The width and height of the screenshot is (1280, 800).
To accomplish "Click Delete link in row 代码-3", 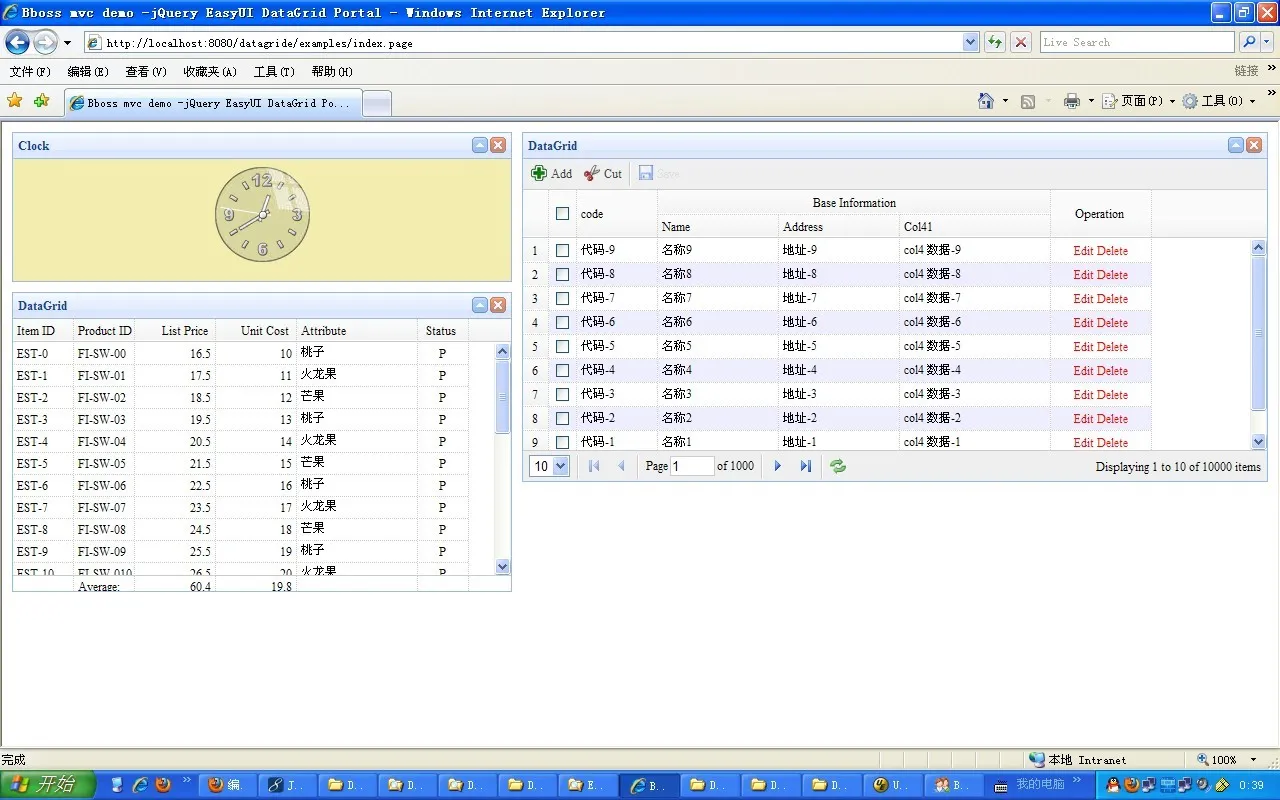I will (x=1112, y=395).
